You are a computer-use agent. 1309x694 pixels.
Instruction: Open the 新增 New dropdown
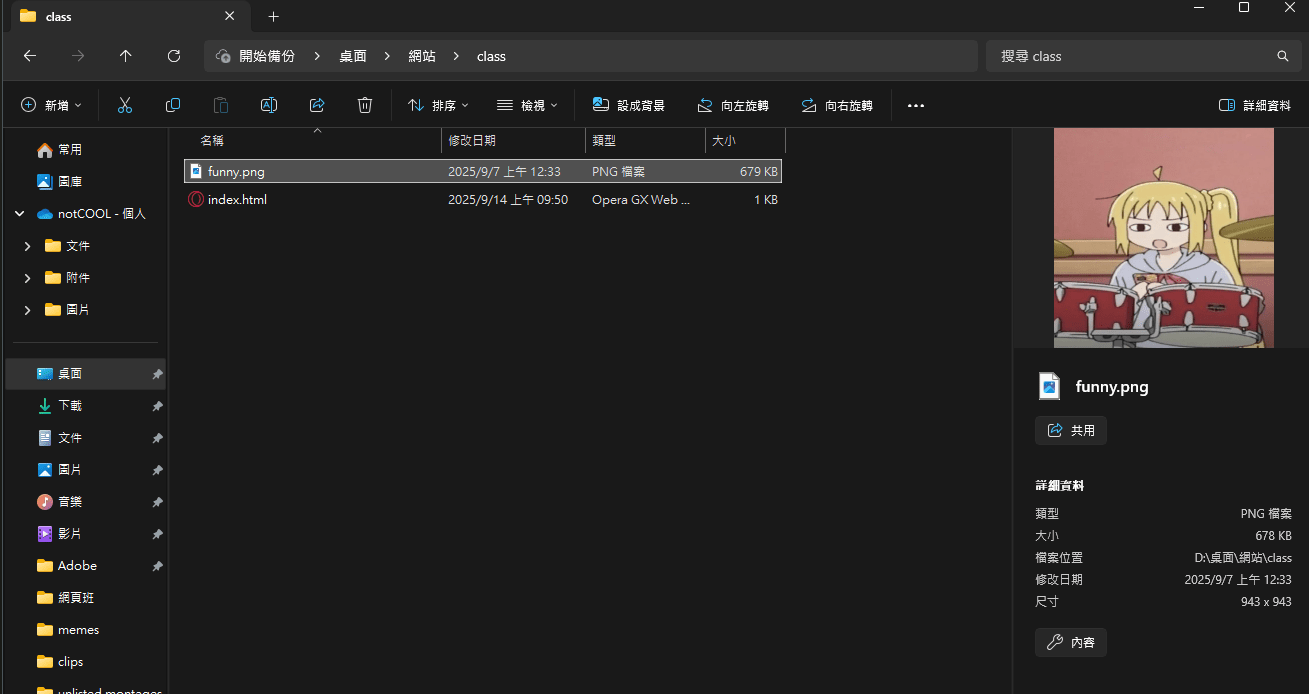pyautogui.click(x=52, y=105)
